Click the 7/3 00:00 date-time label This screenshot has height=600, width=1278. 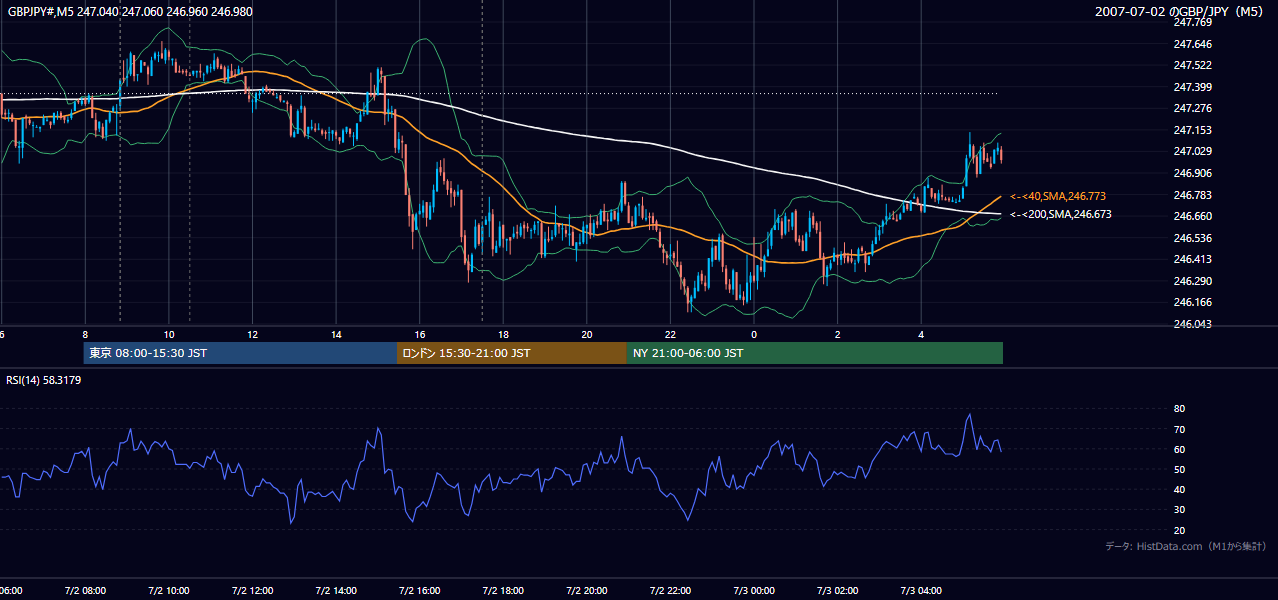pyautogui.click(x=754, y=590)
